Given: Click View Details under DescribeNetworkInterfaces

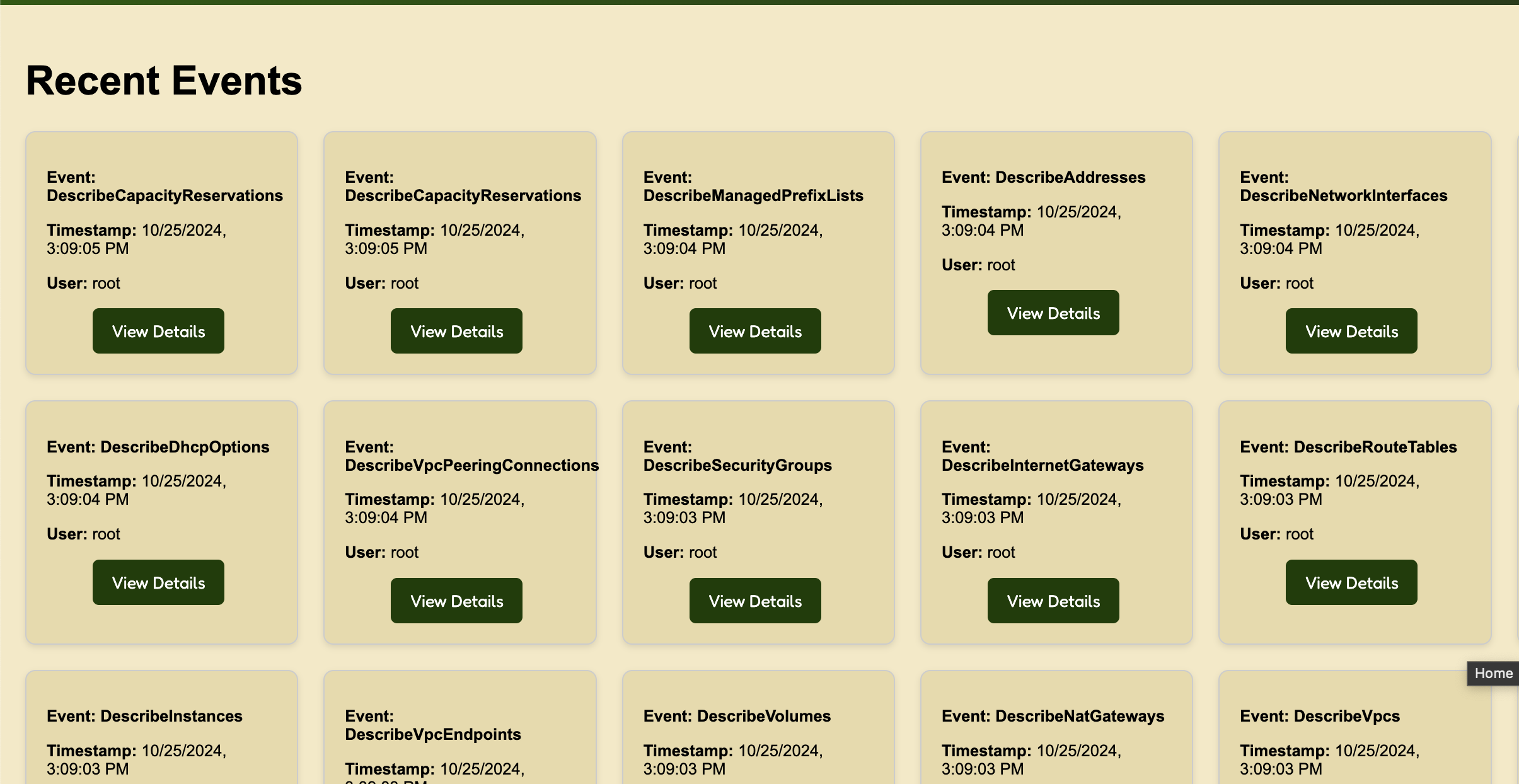Looking at the screenshot, I should click(x=1351, y=331).
